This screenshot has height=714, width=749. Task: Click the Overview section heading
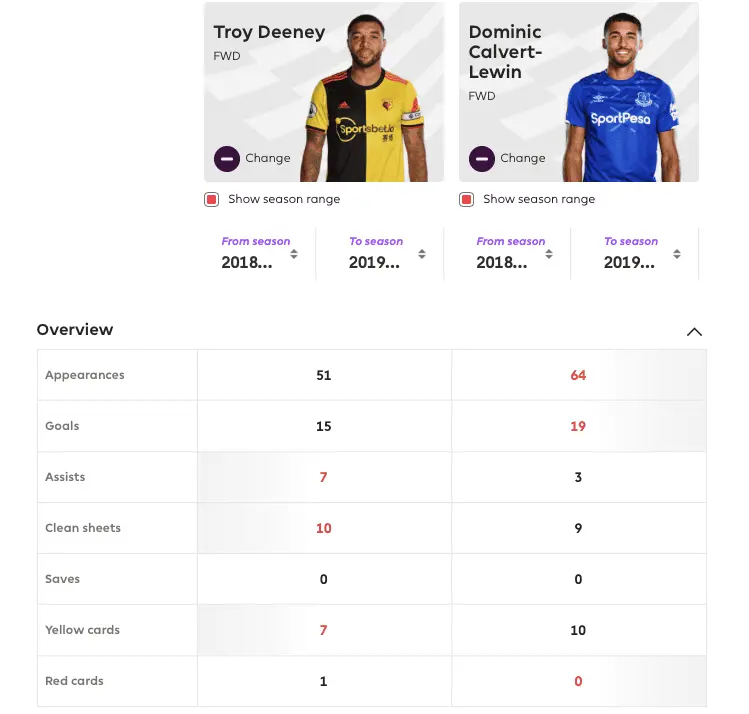click(x=75, y=330)
